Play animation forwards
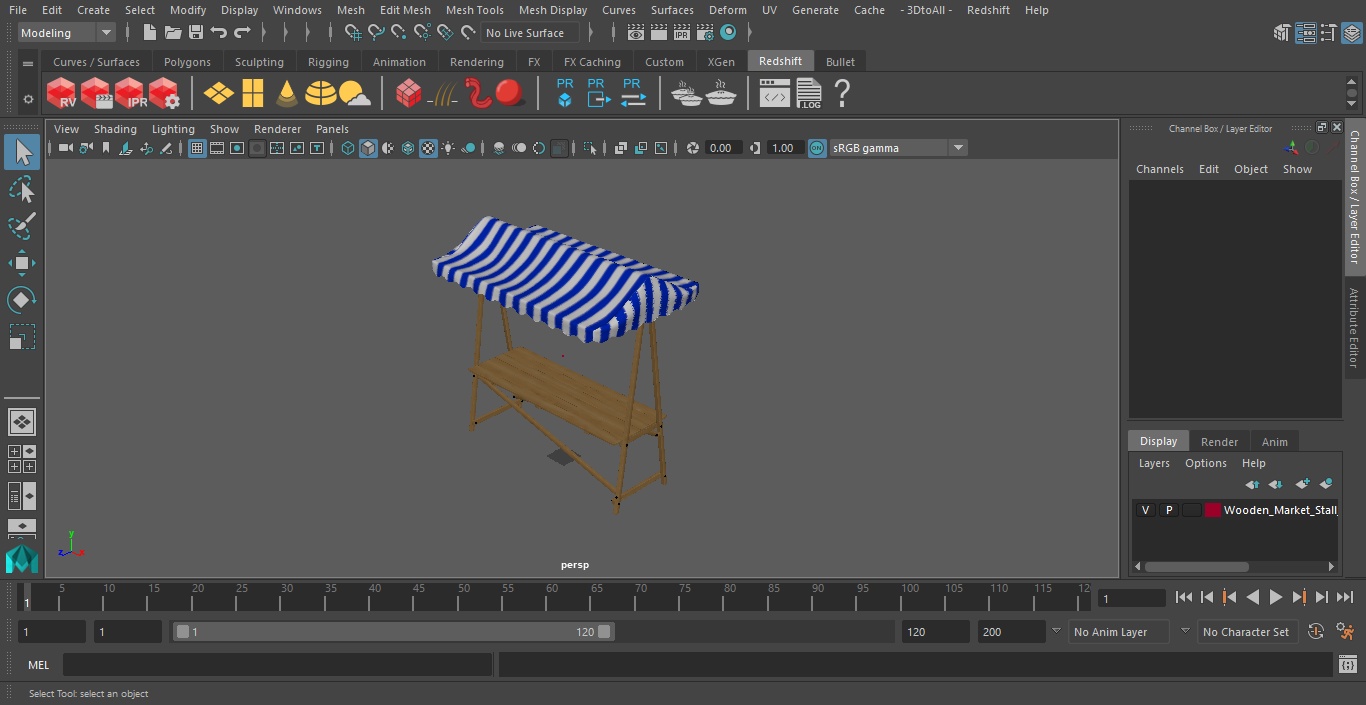Viewport: 1366px width, 705px height. 1276,597
